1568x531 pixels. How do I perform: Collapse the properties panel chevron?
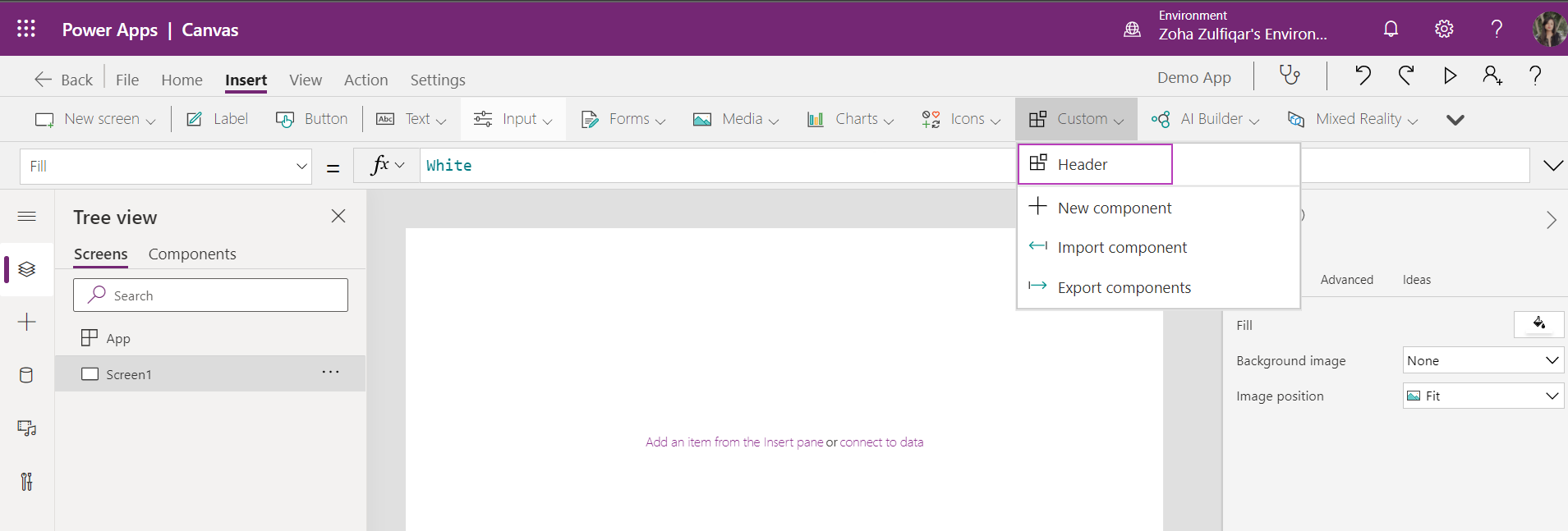pyautogui.click(x=1551, y=220)
